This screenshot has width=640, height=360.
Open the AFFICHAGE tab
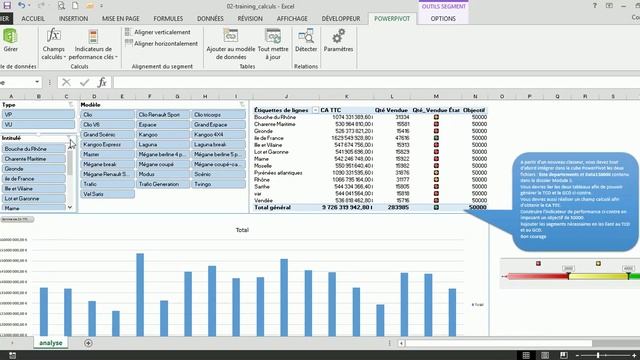tap(292, 19)
